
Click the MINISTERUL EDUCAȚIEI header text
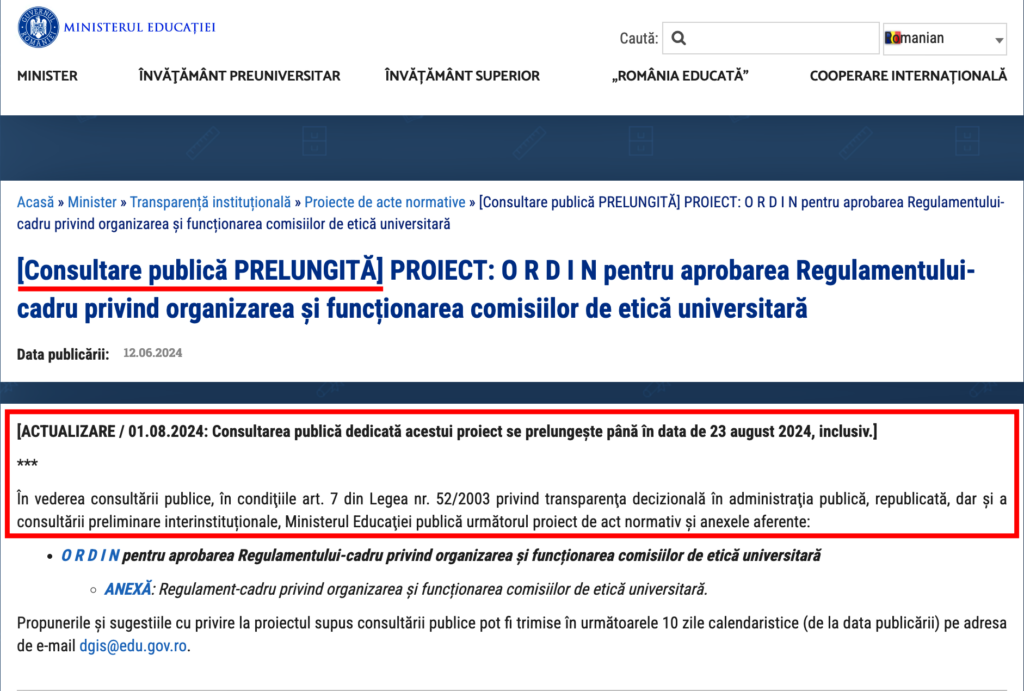139,27
